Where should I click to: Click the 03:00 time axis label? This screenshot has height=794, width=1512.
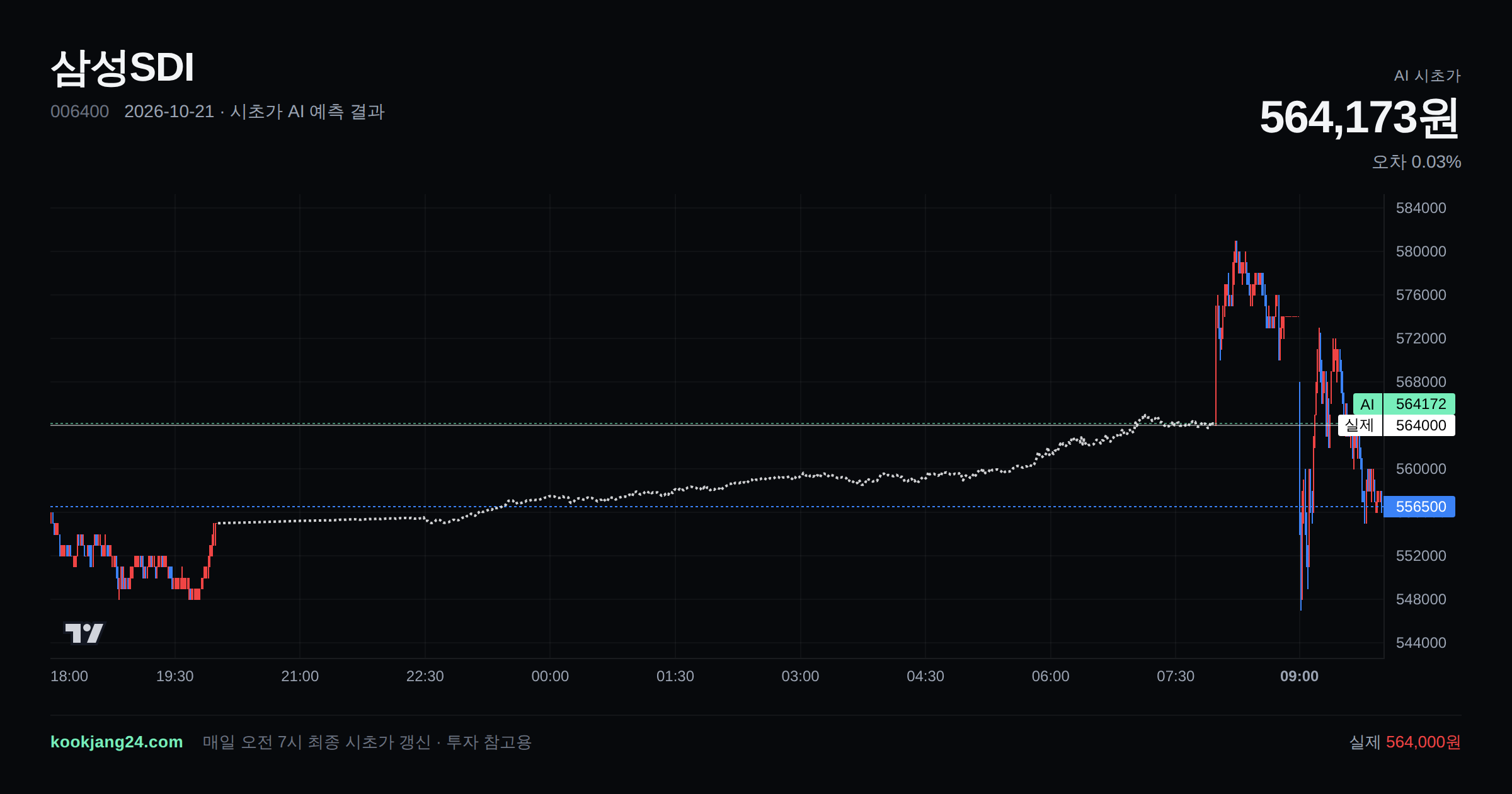point(800,676)
